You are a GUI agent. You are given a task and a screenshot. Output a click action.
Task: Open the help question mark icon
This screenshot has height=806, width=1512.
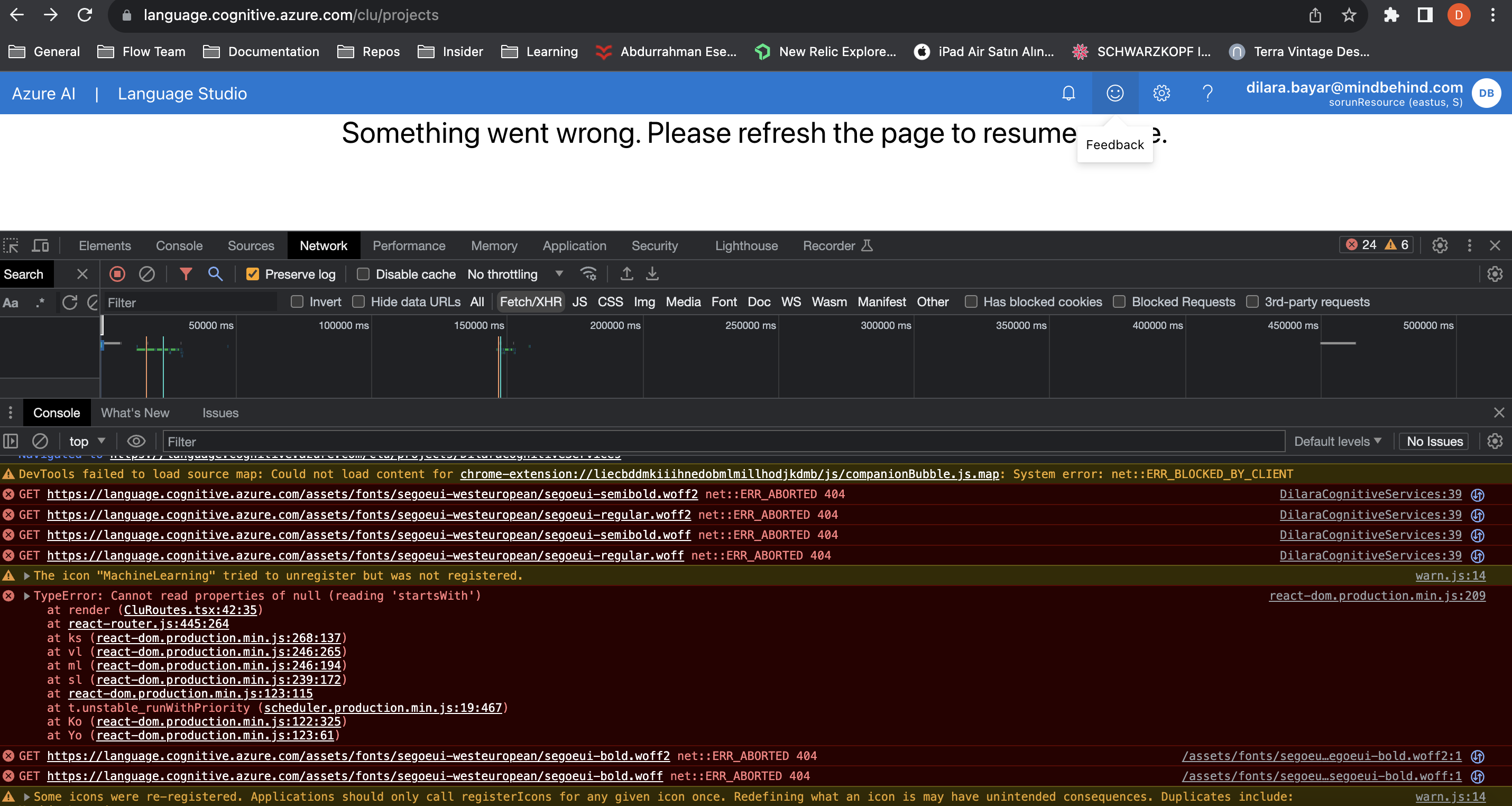1207,93
